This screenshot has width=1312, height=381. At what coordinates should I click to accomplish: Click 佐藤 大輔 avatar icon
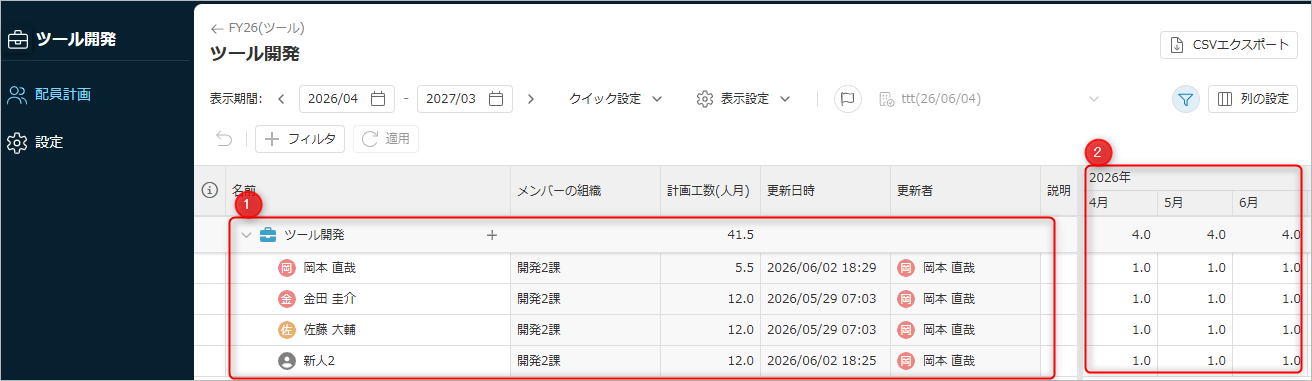(x=286, y=329)
